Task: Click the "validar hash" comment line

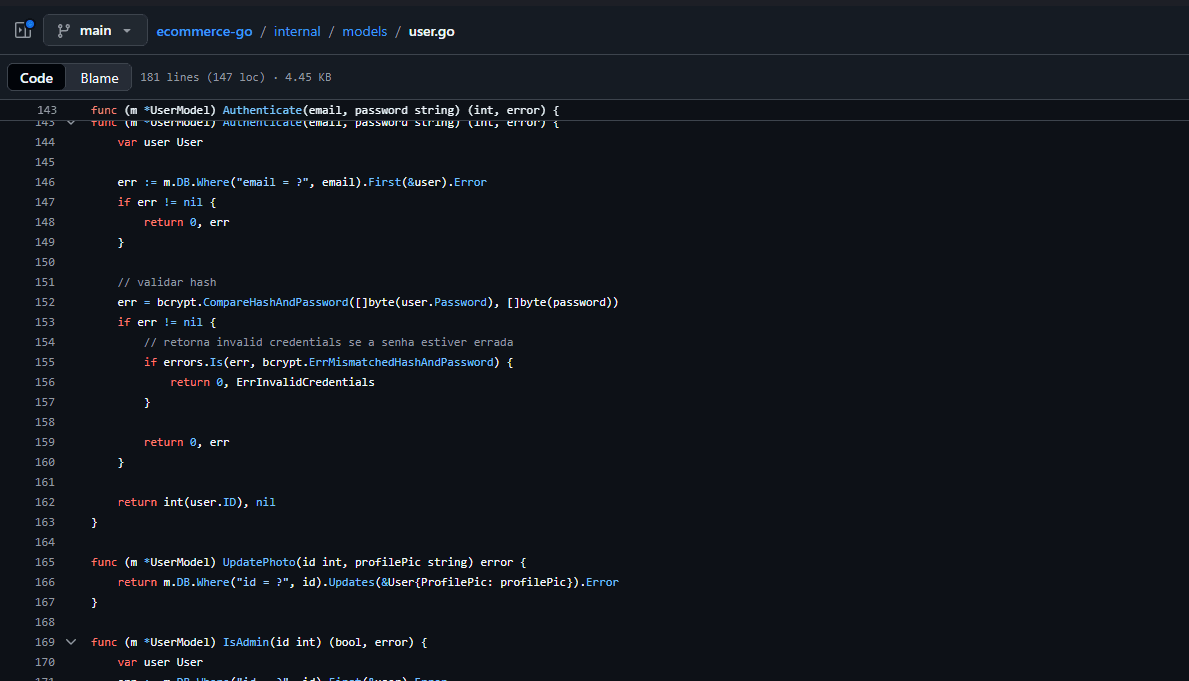Action: 166,282
